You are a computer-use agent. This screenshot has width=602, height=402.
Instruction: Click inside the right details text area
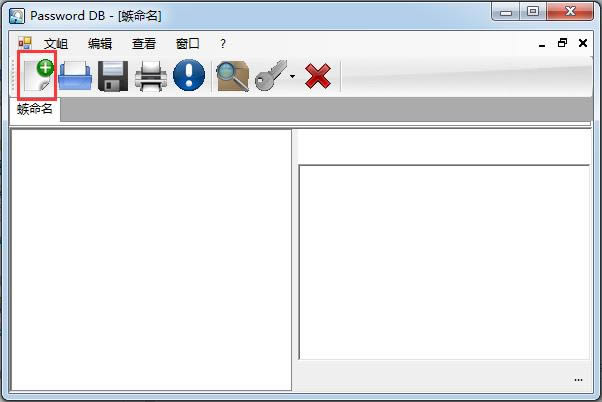[444, 263]
